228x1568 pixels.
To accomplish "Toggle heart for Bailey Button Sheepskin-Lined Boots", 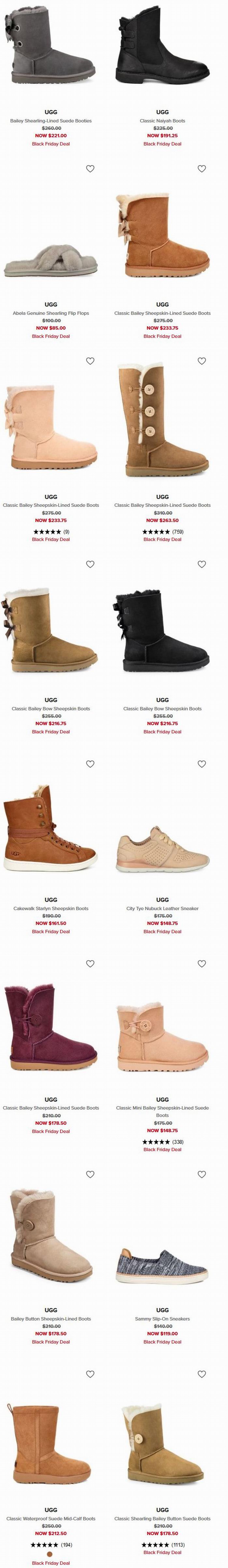I will 90,1174.
